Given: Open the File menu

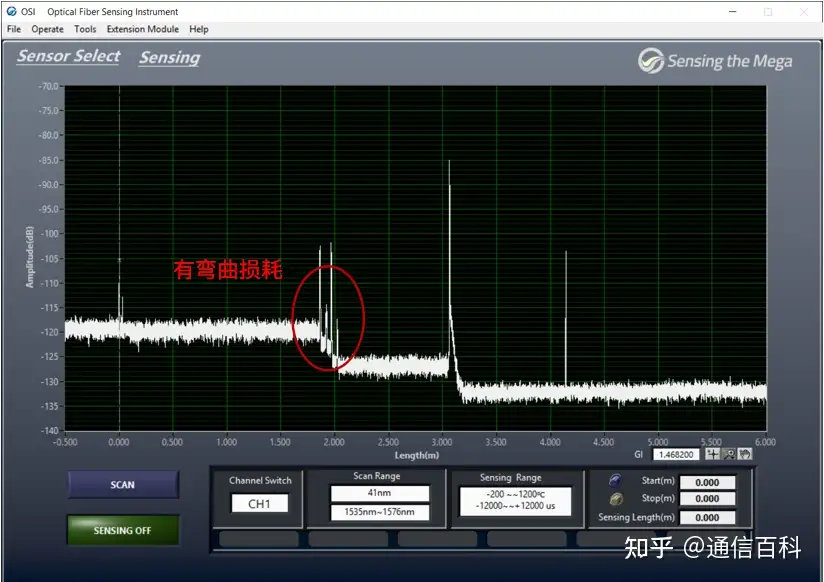Looking at the screenshot, I should point(14,29).
